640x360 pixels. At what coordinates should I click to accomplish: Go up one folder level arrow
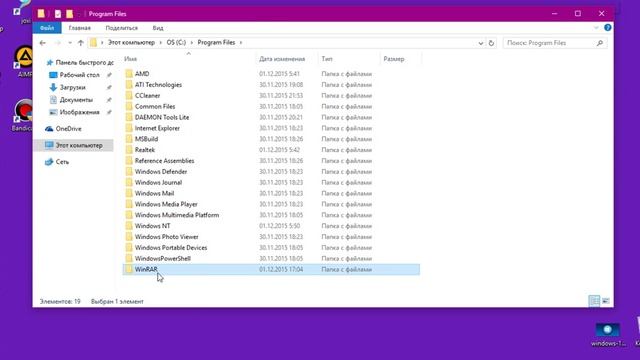tap(81, 43)
